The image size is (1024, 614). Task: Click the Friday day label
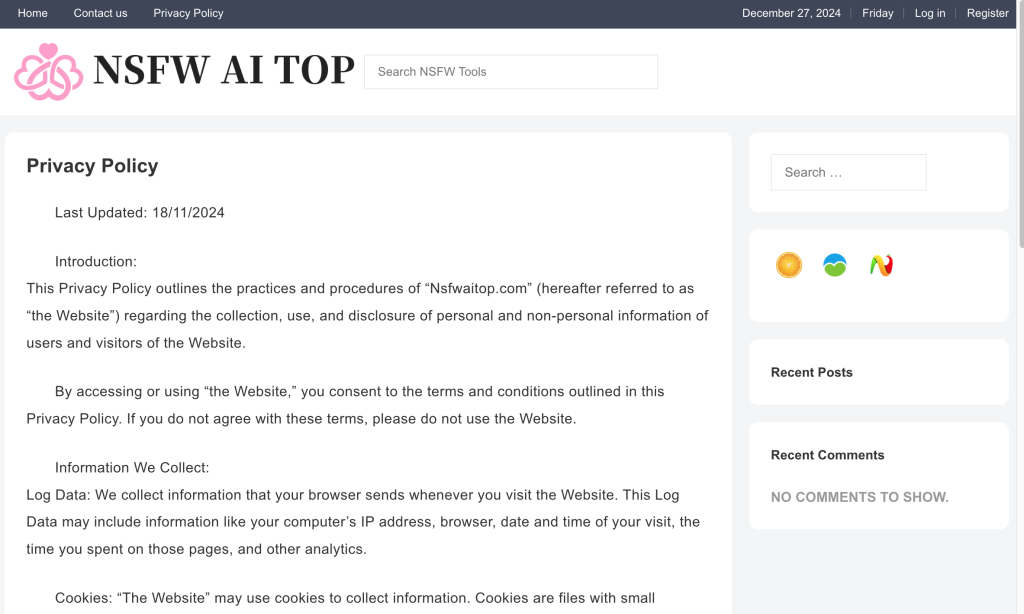point(878,13)
